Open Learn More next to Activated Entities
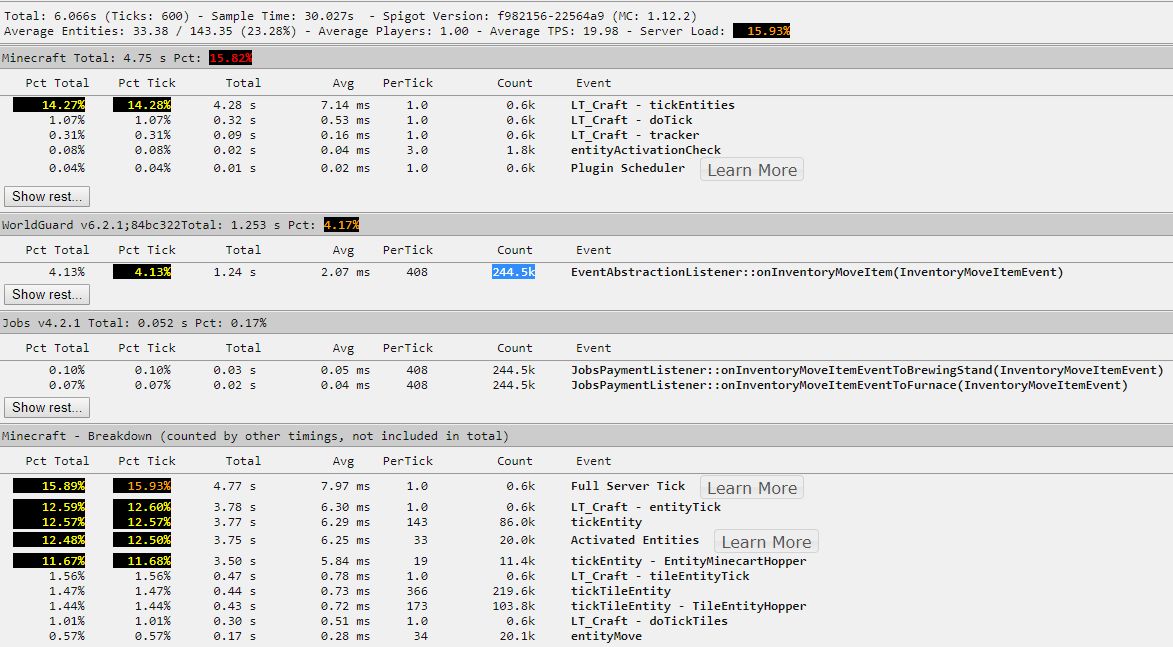1173x647 pixels. 766,542
